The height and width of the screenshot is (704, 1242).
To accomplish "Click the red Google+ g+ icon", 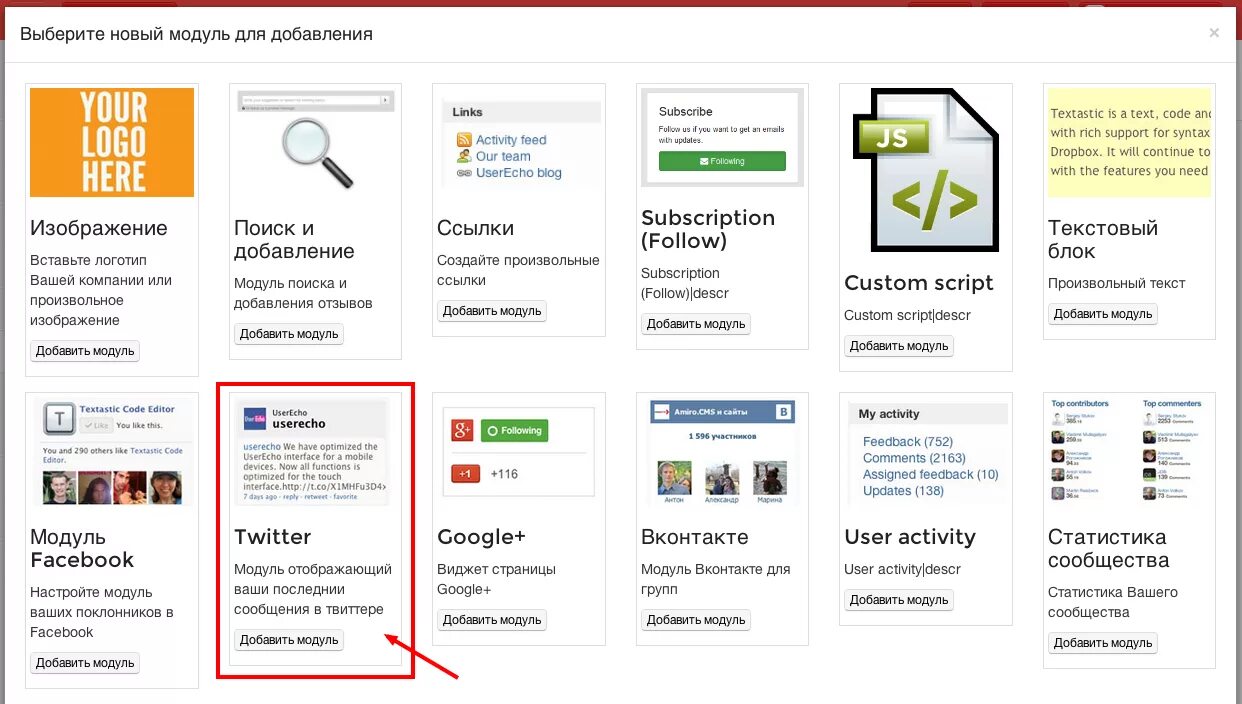I will click(462, 431).
